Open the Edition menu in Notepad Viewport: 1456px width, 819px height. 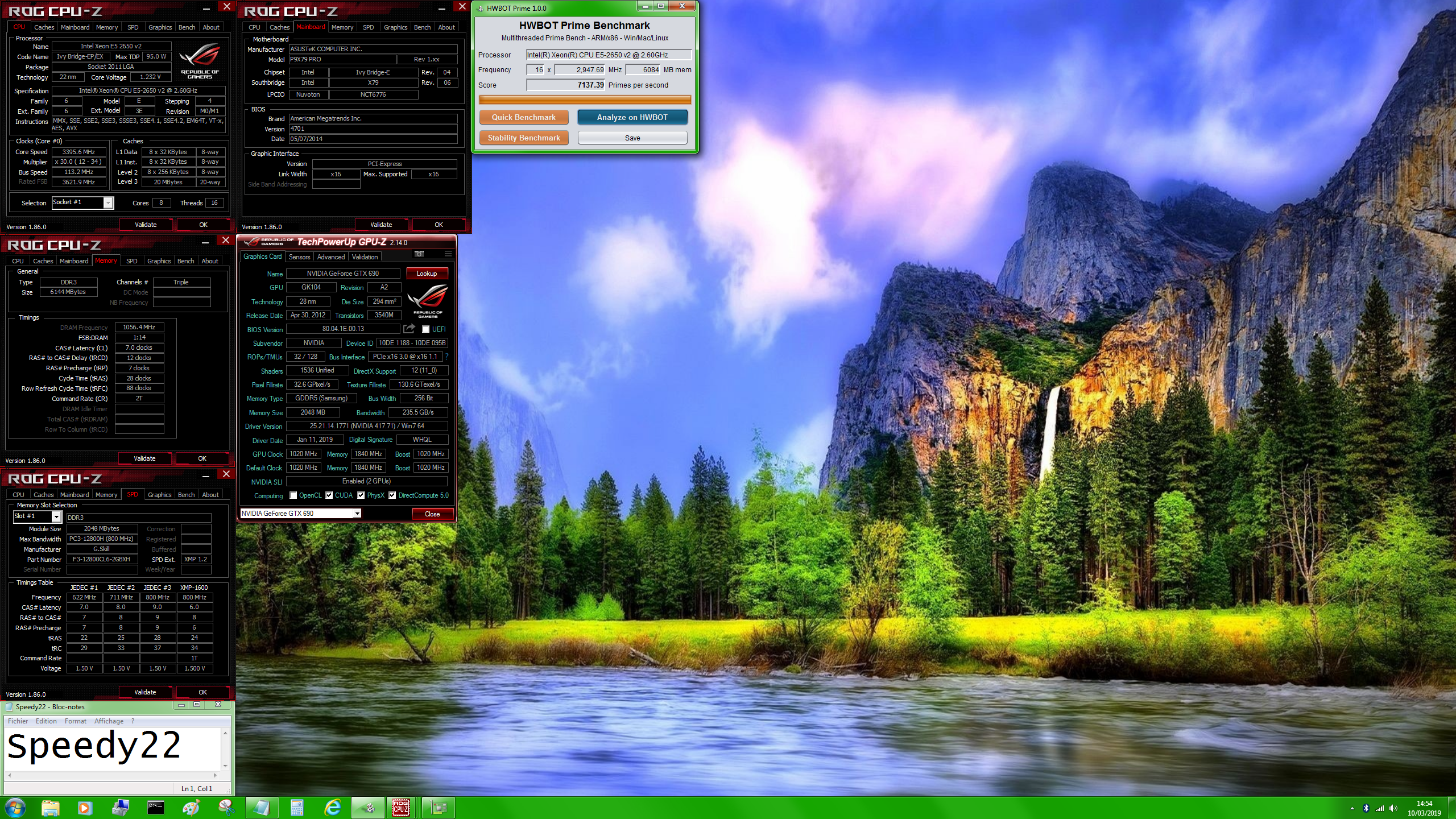click(46, 721)
